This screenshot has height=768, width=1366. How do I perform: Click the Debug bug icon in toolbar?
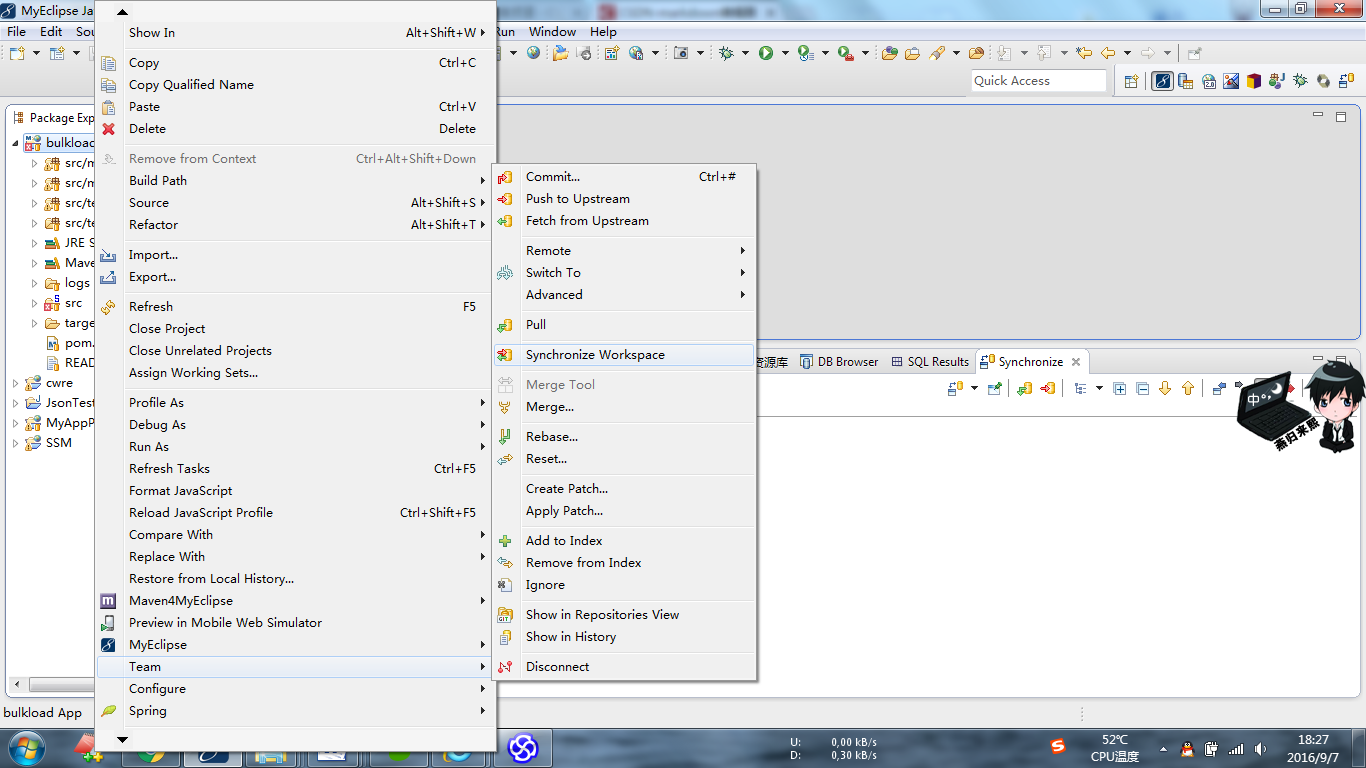coord(727,53)
